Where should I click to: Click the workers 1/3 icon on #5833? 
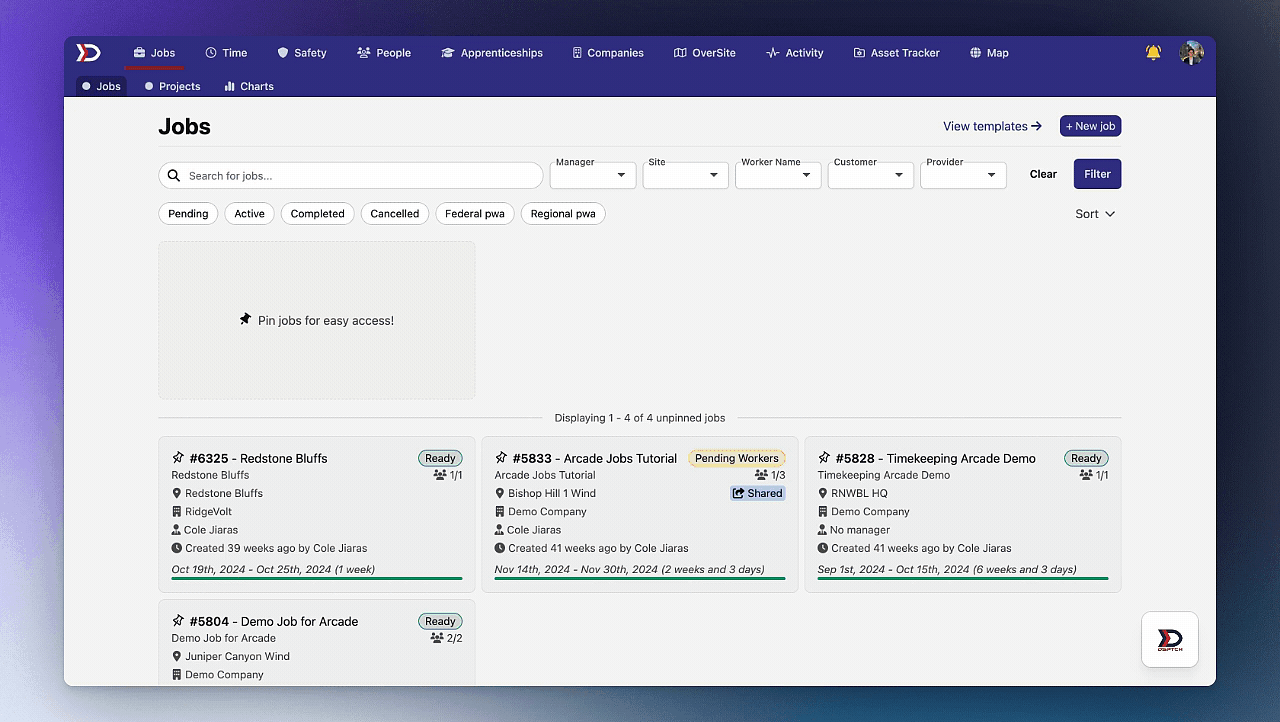[x=762, y=476]
